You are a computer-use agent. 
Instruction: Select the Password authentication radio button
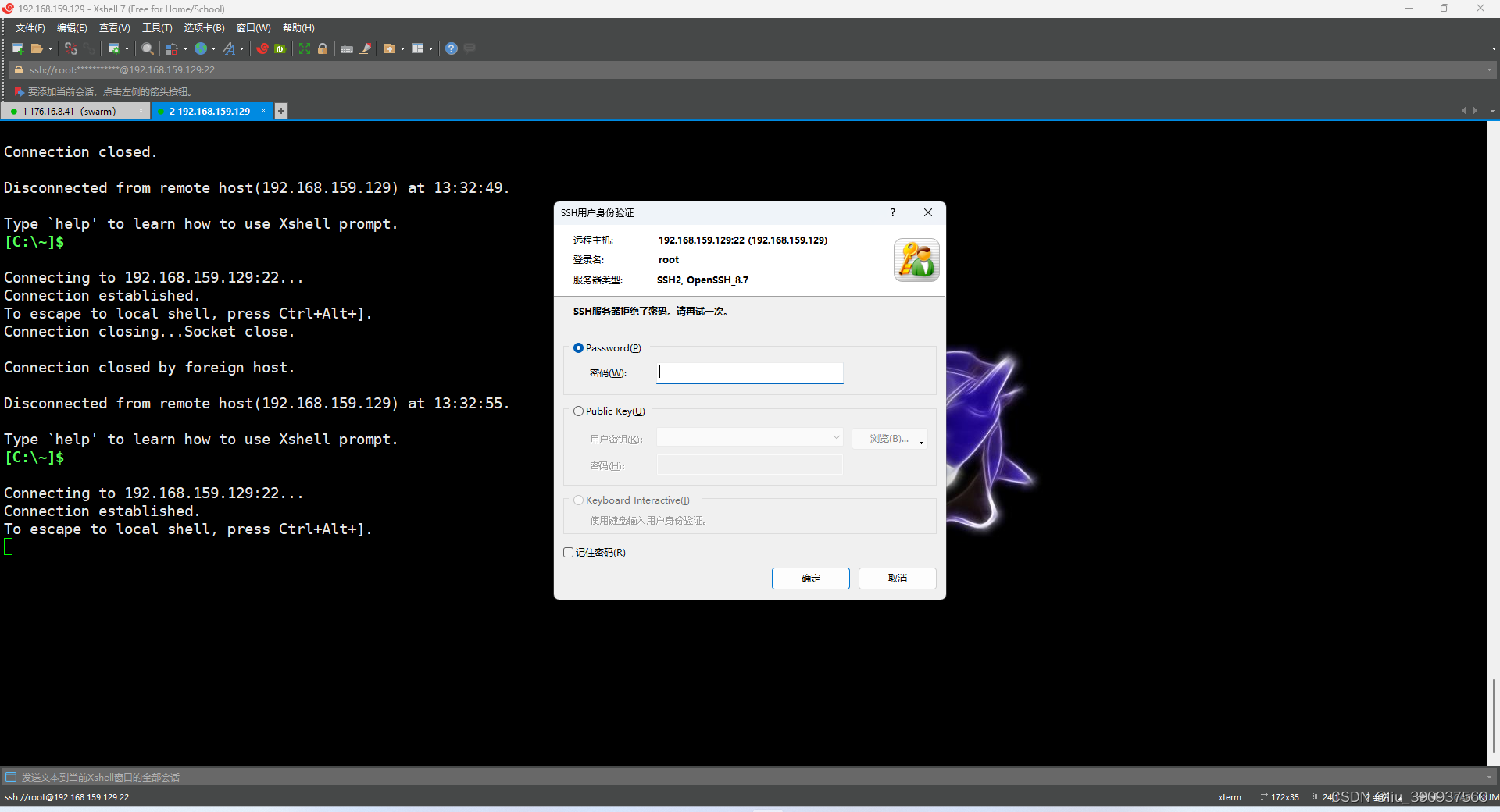(578, 347)
